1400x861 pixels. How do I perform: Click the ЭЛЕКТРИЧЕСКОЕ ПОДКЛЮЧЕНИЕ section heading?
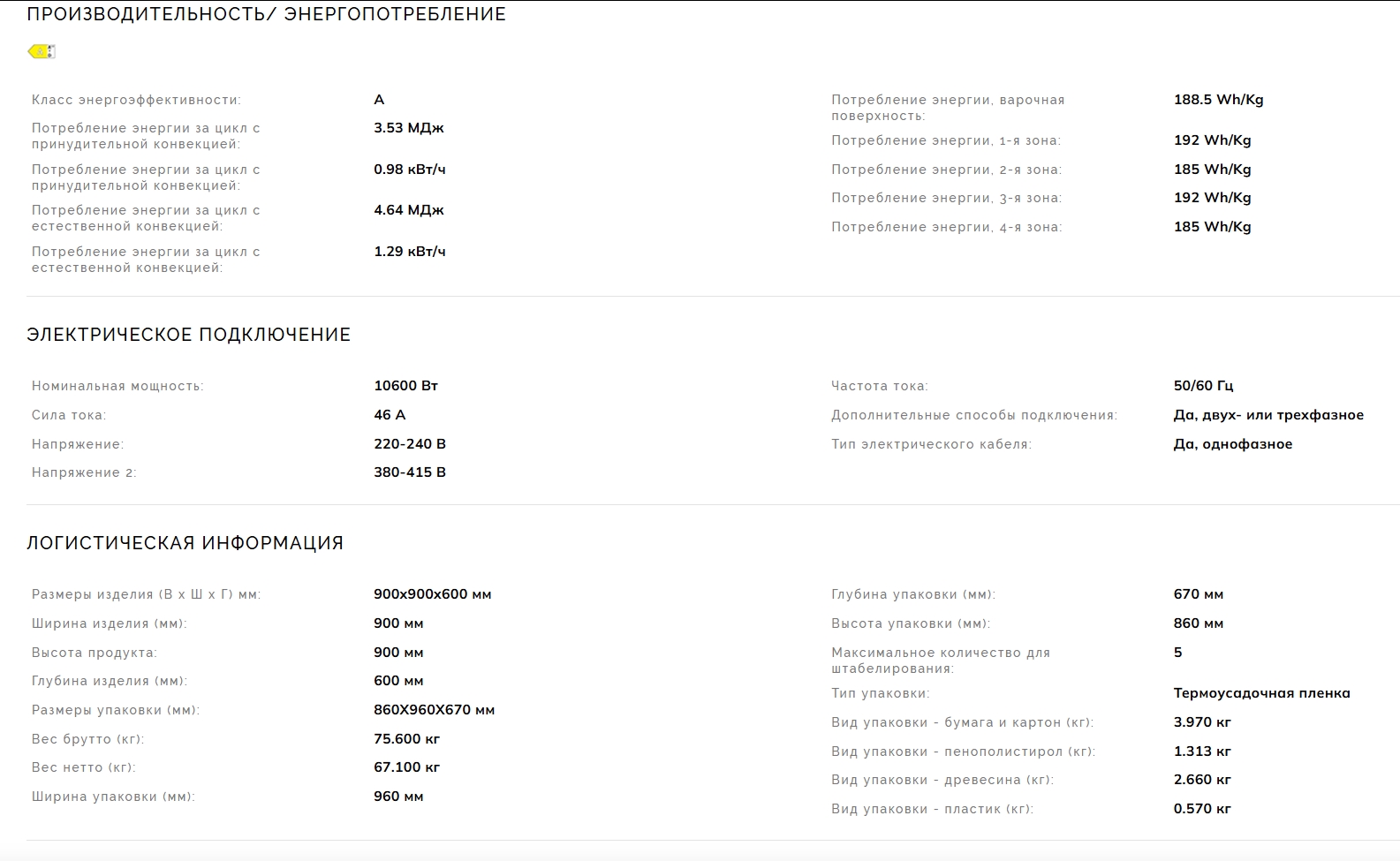[188, 335]
